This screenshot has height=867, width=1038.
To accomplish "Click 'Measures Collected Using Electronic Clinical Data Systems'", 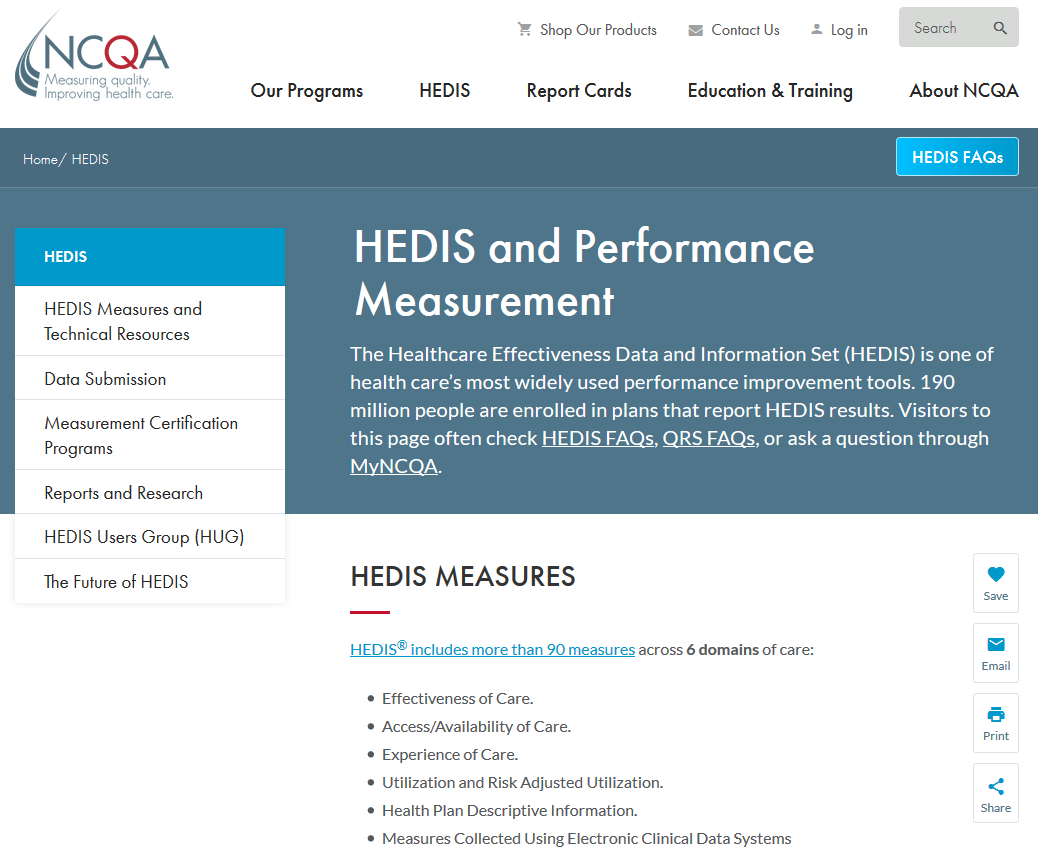I will coord(587,839).
